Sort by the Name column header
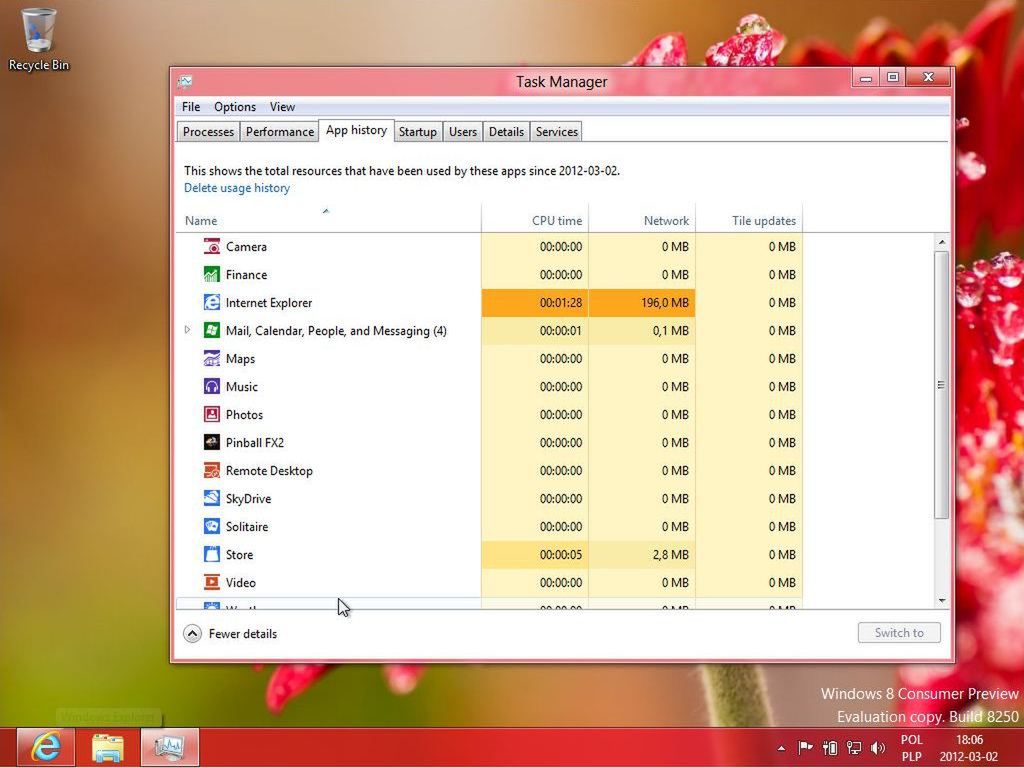The image size is (1024, 768). coord(328,221)
